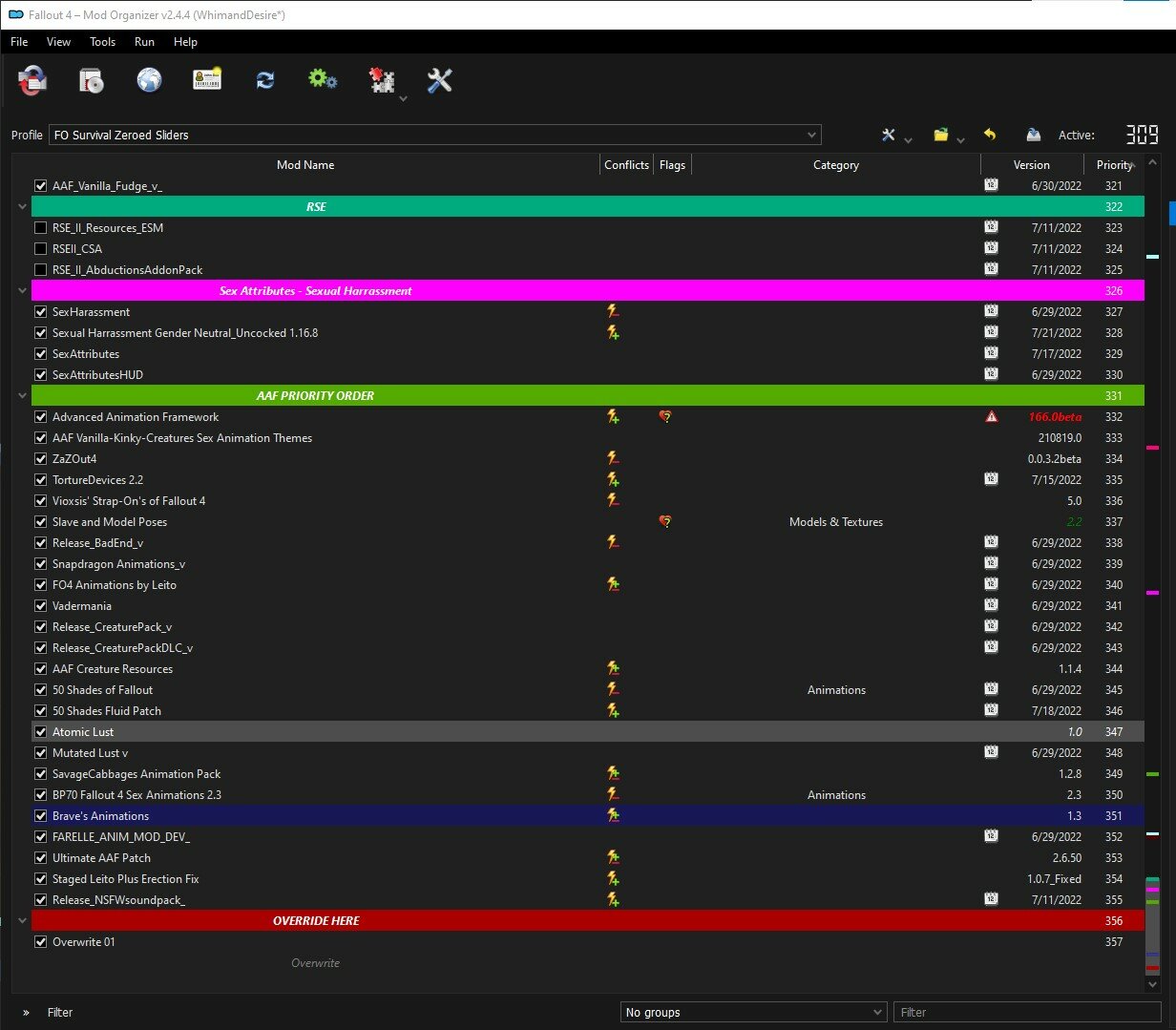The width and height of the screenshot is (1176, 1030).
Task: Open the Tools menu
Action: pos(103,42)
